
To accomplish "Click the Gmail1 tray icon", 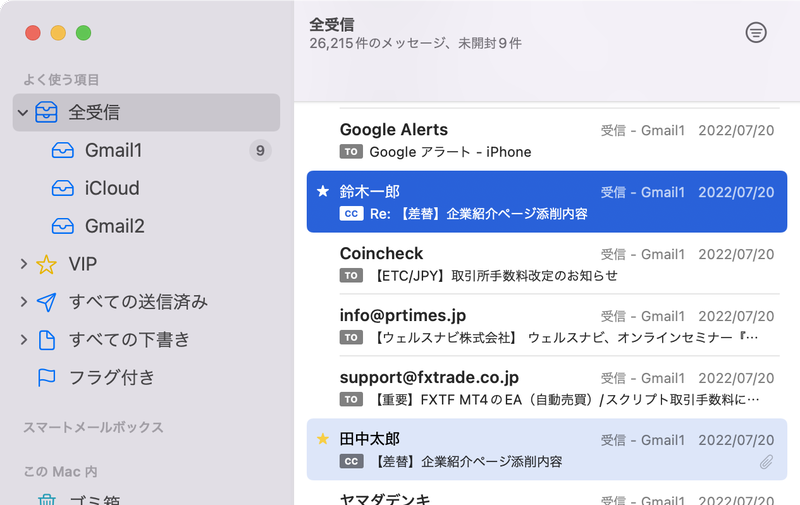I will coord(62,150).
